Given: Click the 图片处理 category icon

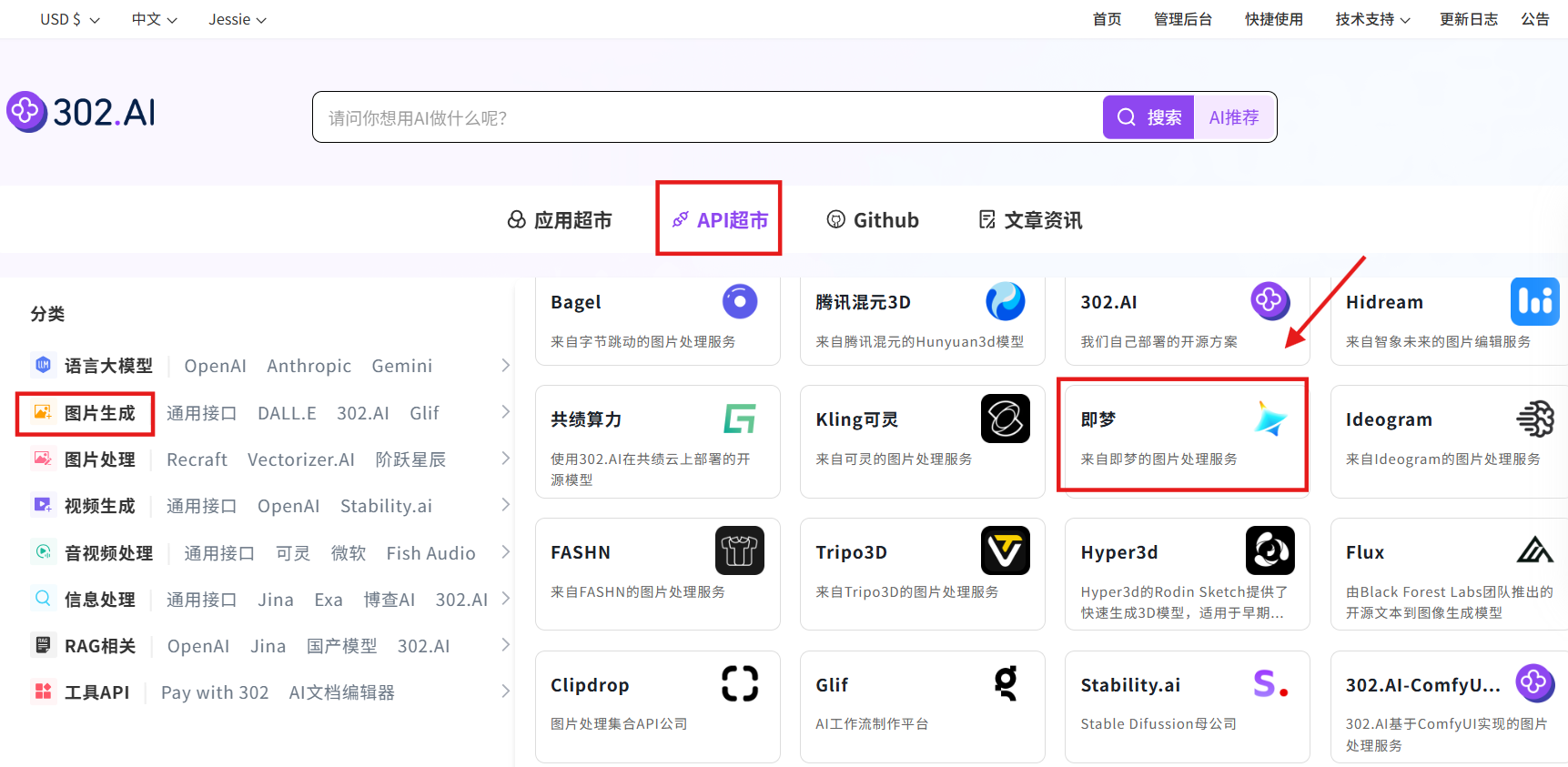Looking at the screenshot, I should 43,459.
